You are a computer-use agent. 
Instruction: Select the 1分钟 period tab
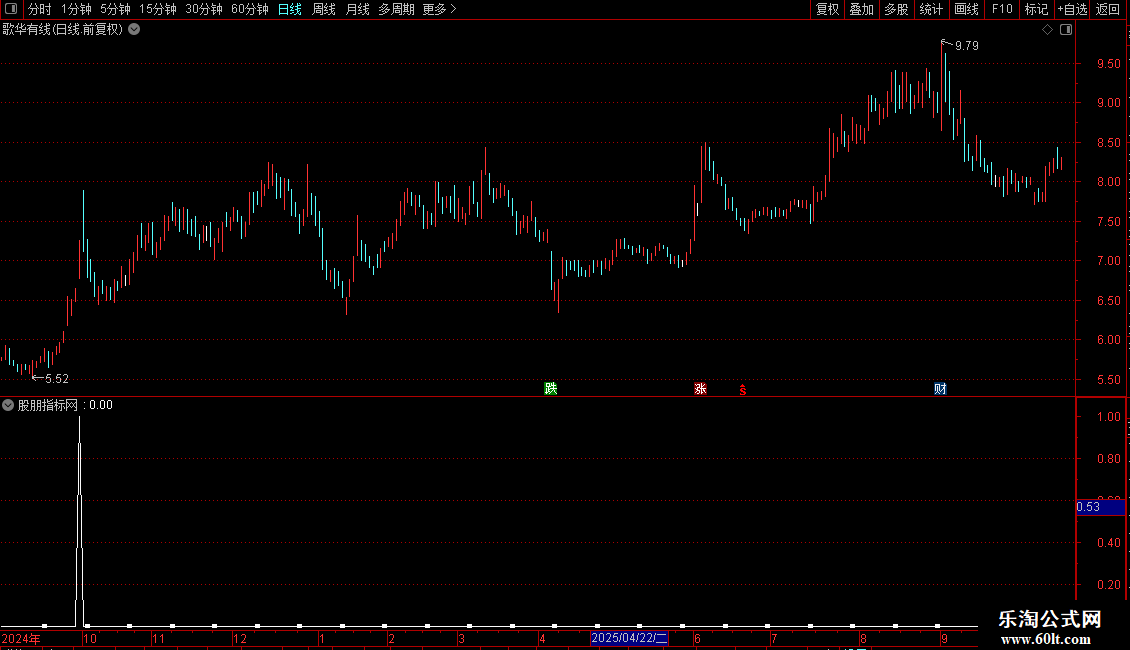click(x=76, y=9)
